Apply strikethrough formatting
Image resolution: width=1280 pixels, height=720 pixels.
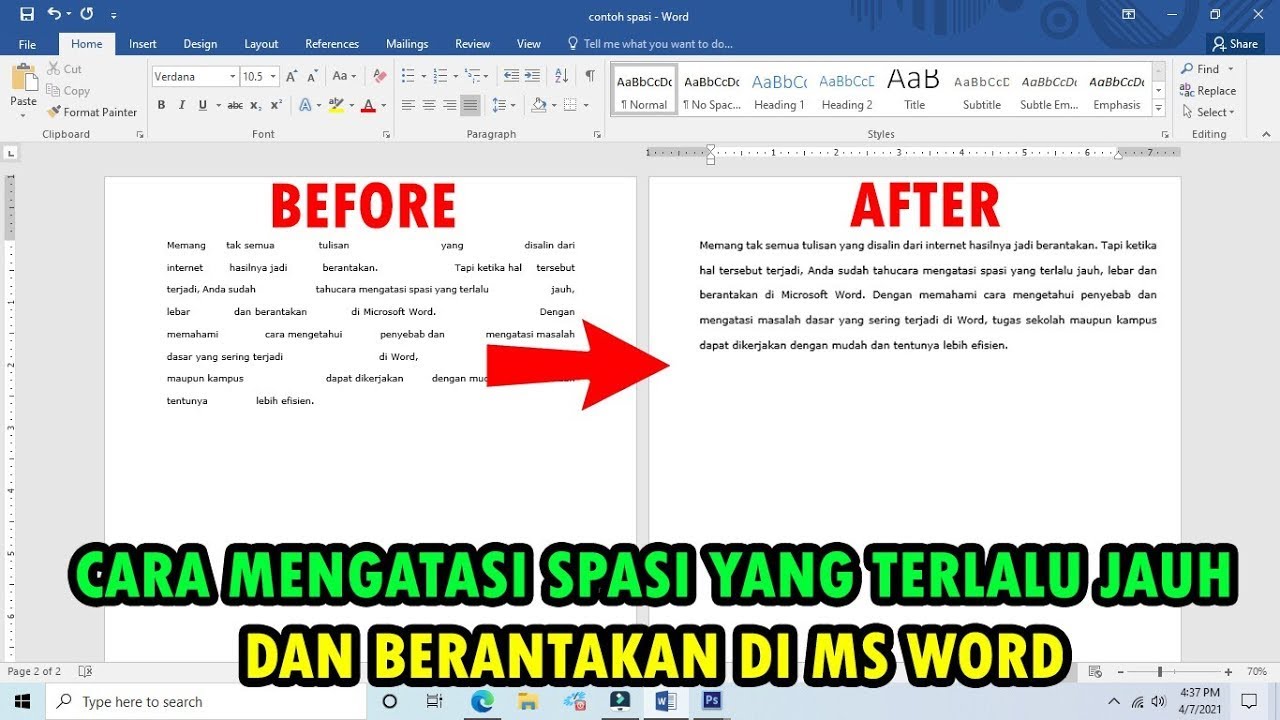[x=235, y=105]
